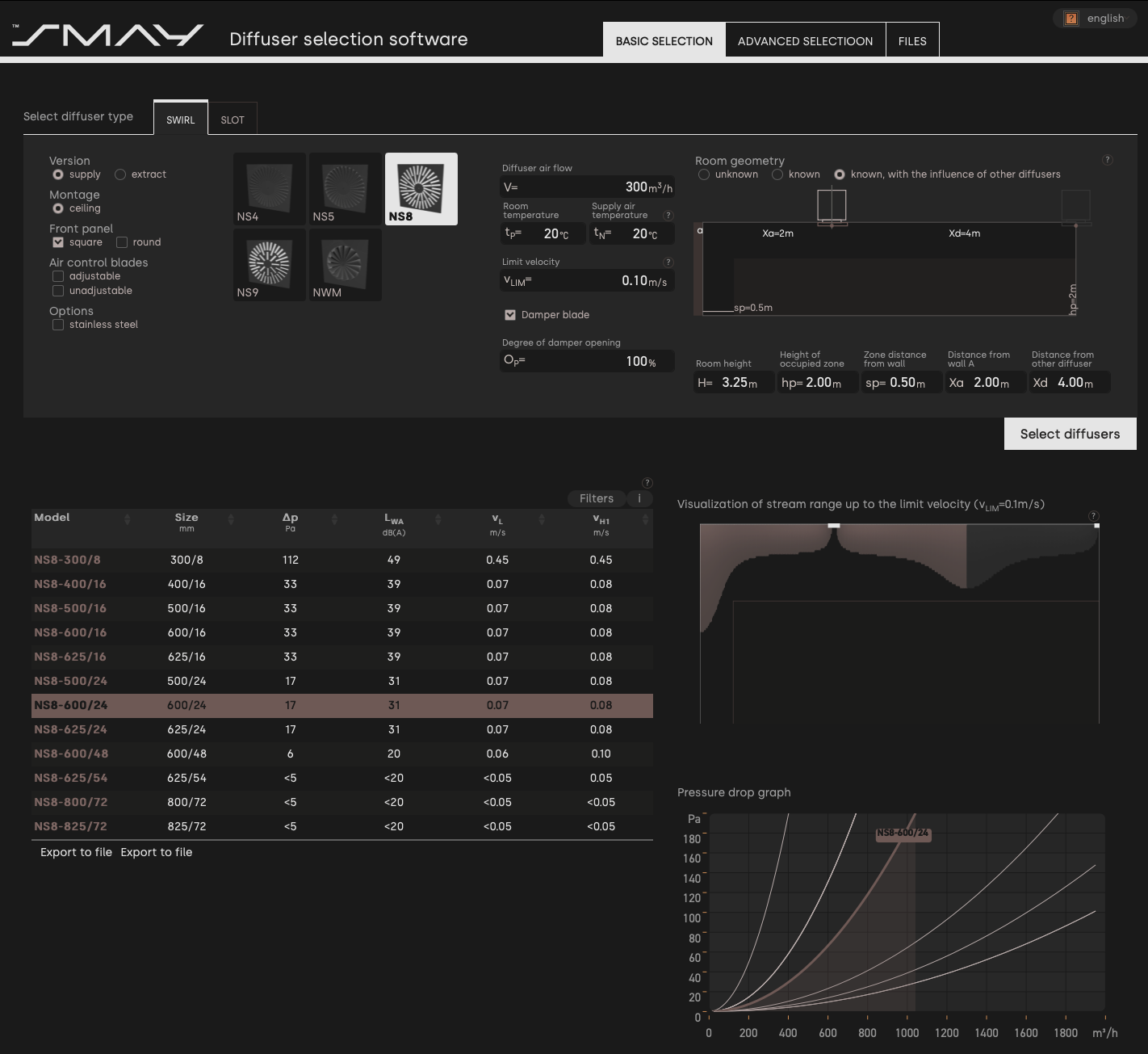Edit the occupied zone height hp field
Viewport: 1148px width, 1054px height.
tap(819, 383)
